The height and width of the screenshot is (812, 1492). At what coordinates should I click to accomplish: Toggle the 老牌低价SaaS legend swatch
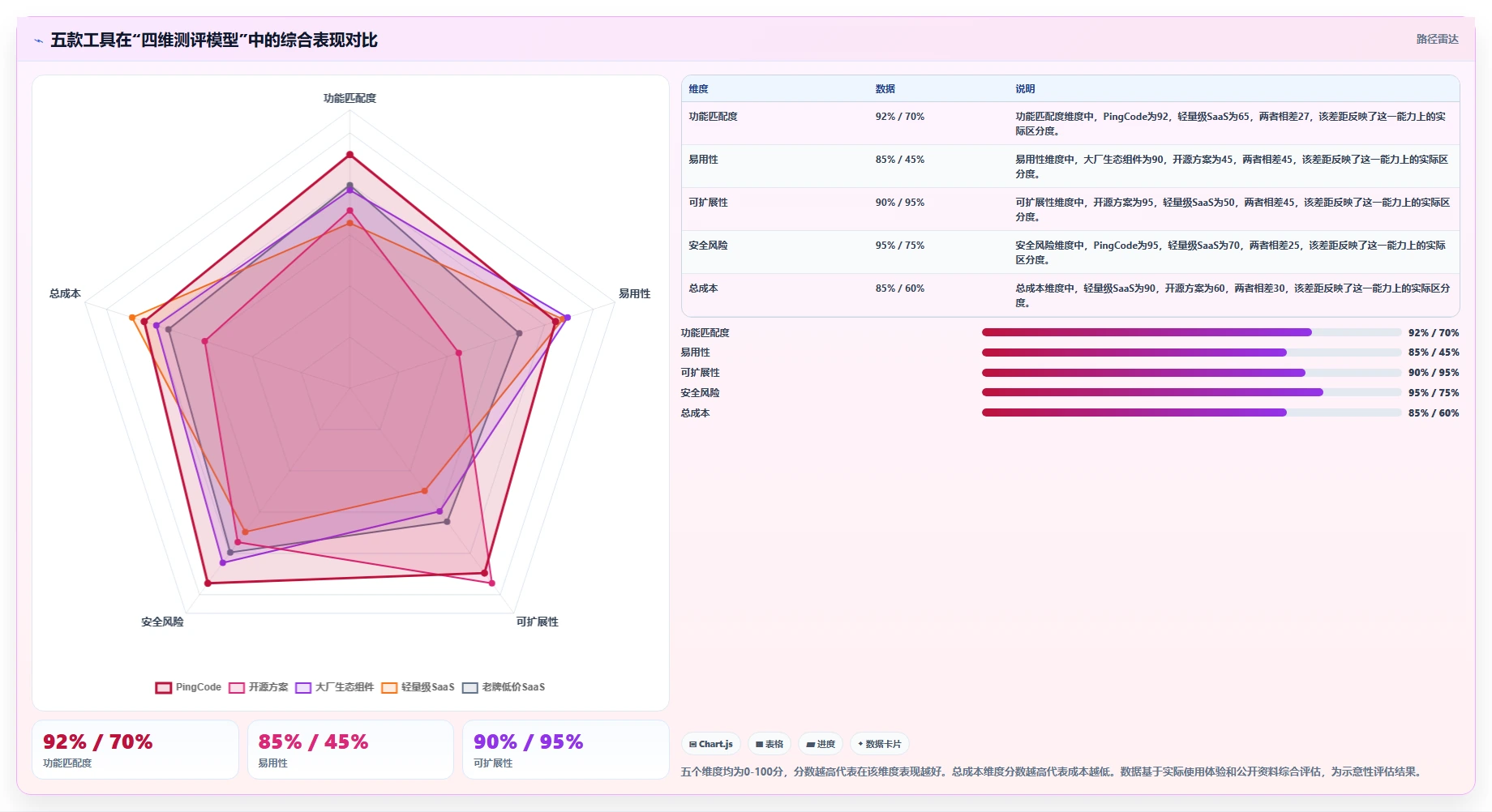(470, 687)
